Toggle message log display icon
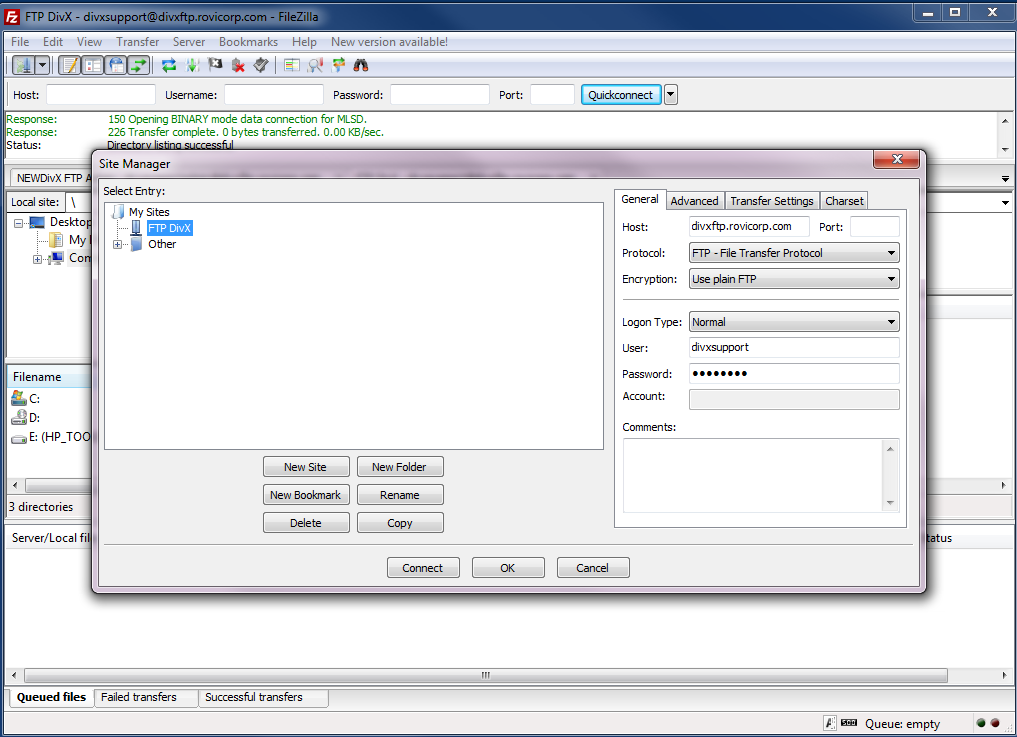 point(69,65)
